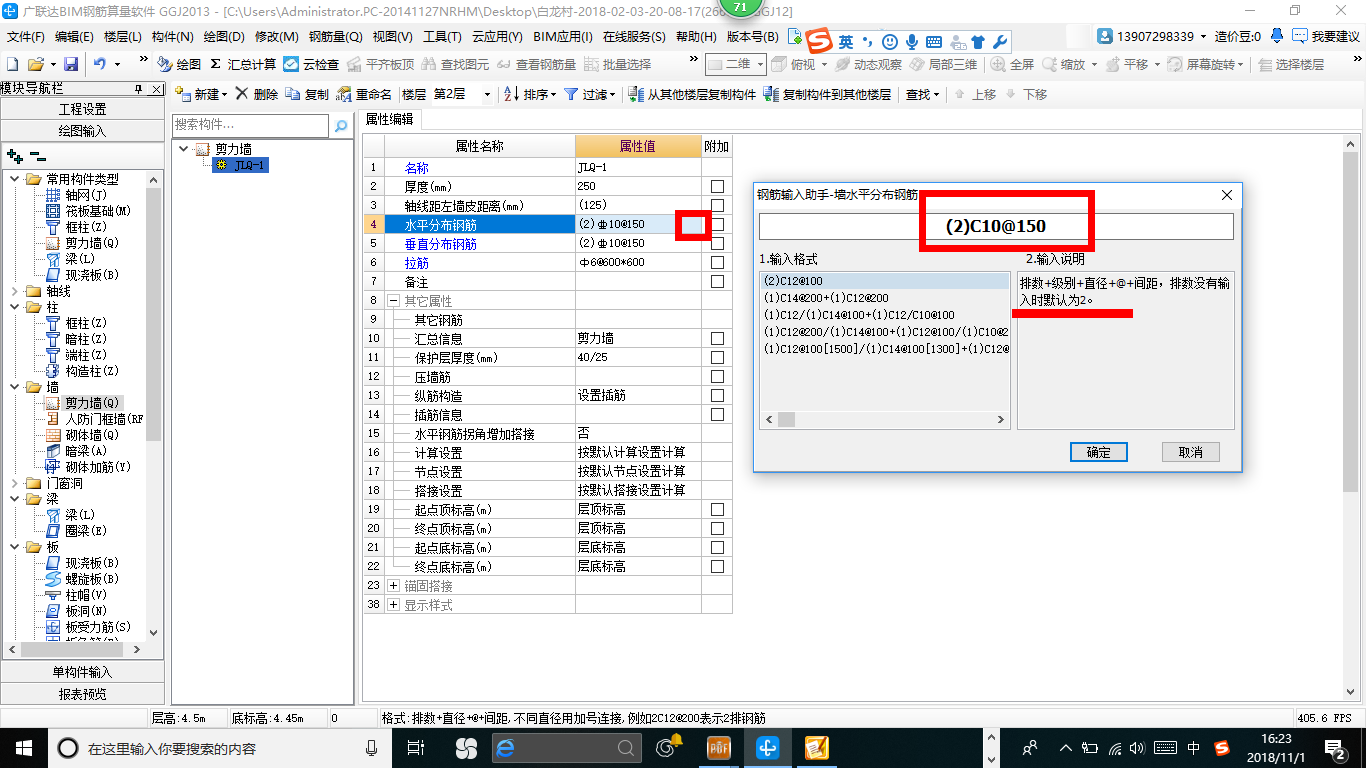The image size is (1366, 768).
Task: Open the 楼层 第2层 dropdown
Action: 486,94
